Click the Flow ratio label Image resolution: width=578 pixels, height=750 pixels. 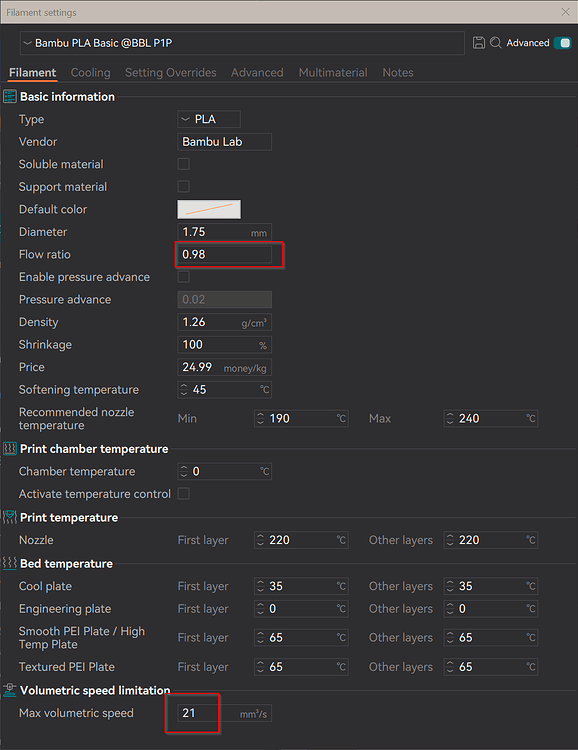[44, 254]
